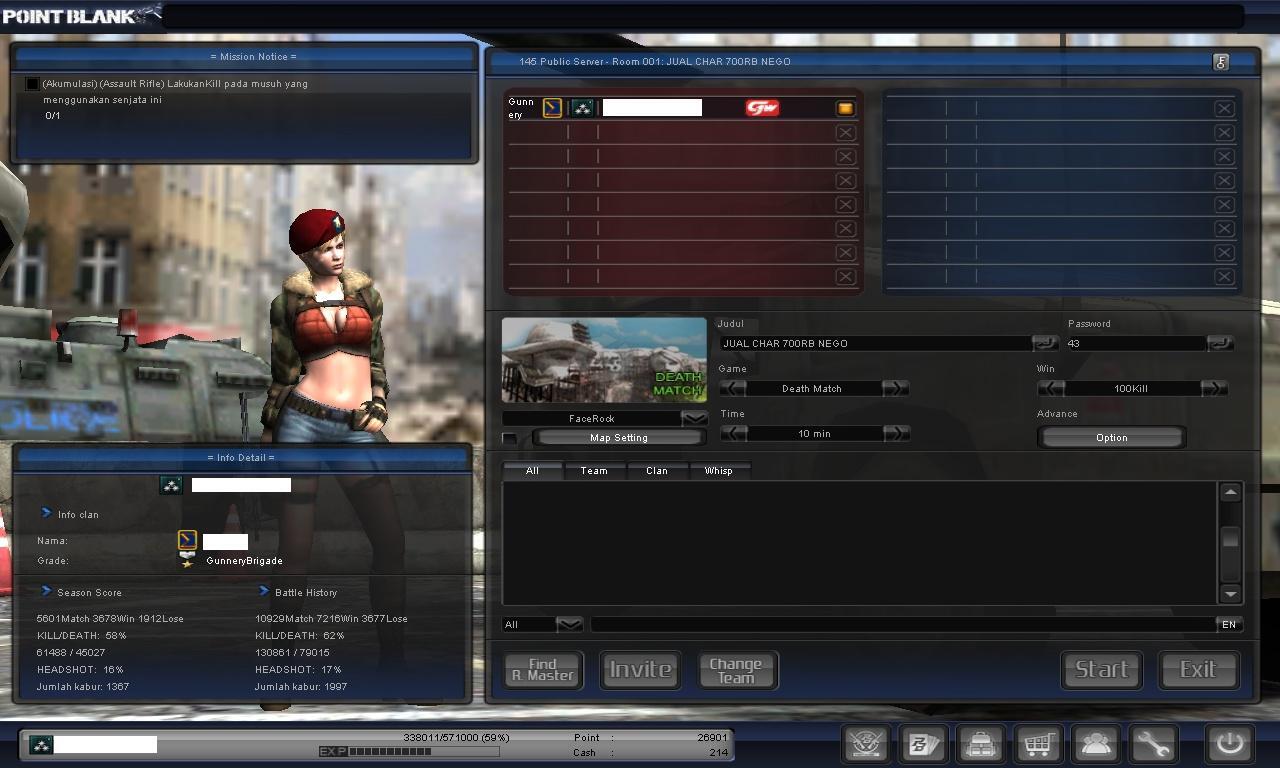Switch to the All chat tab
Screen dimensions: 1280x768
(x=532, y=470)
